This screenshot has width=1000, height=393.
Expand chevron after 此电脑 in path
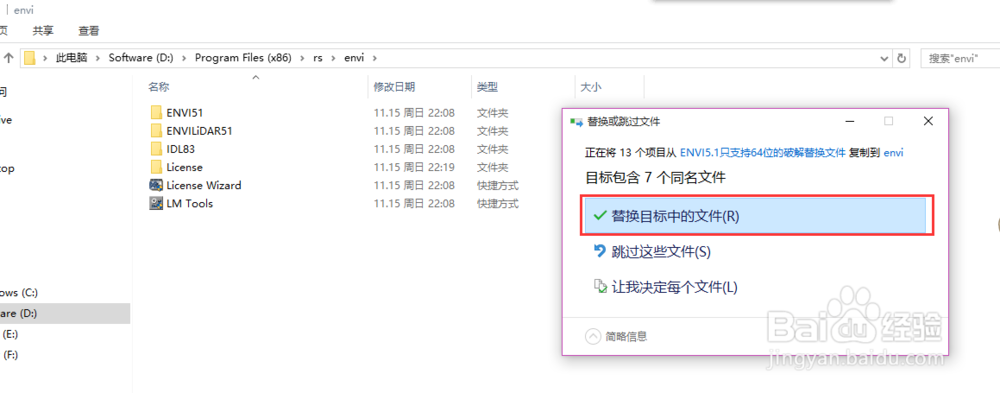[98, 58]
